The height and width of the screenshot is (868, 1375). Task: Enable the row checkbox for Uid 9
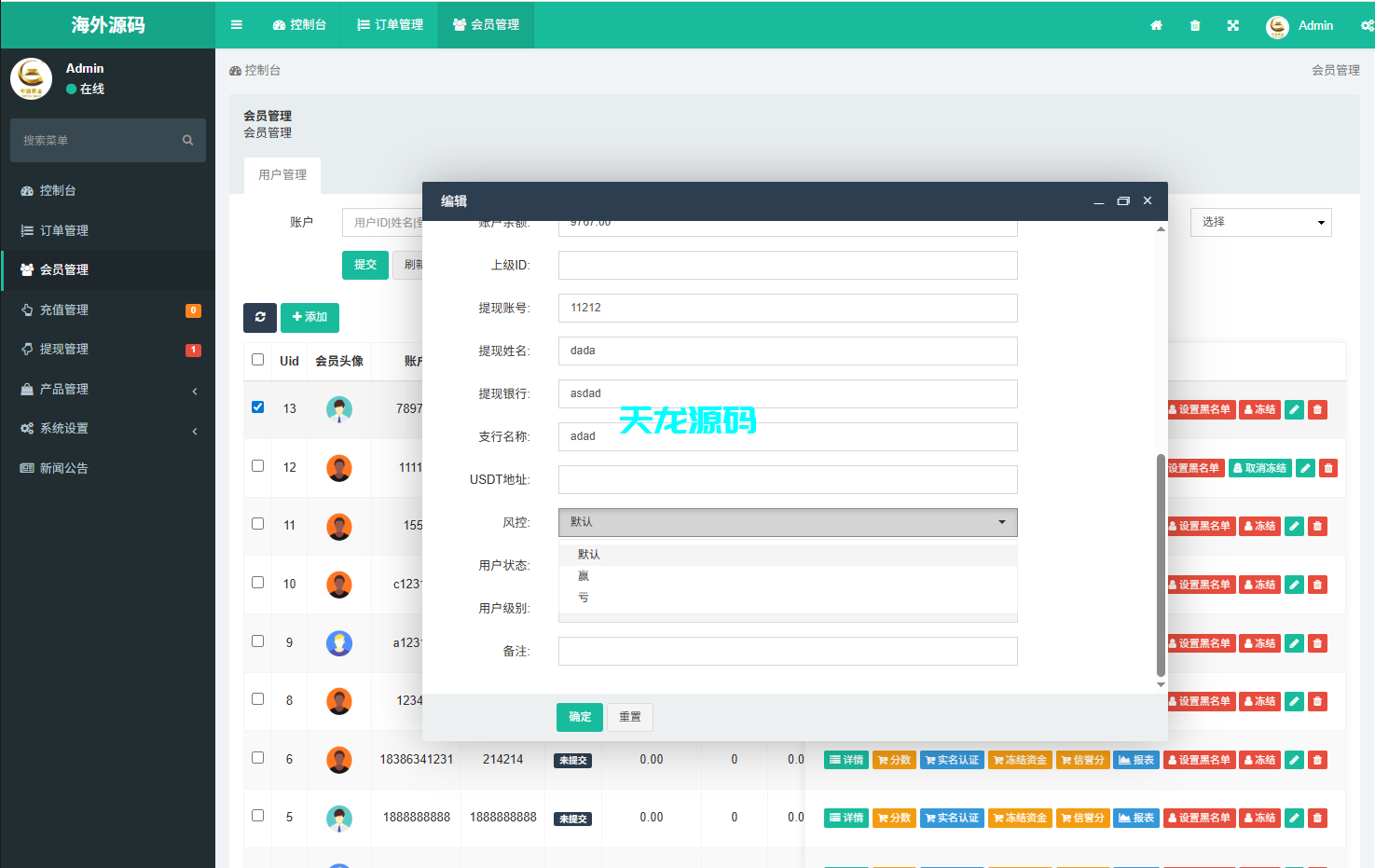pos(257,641)
